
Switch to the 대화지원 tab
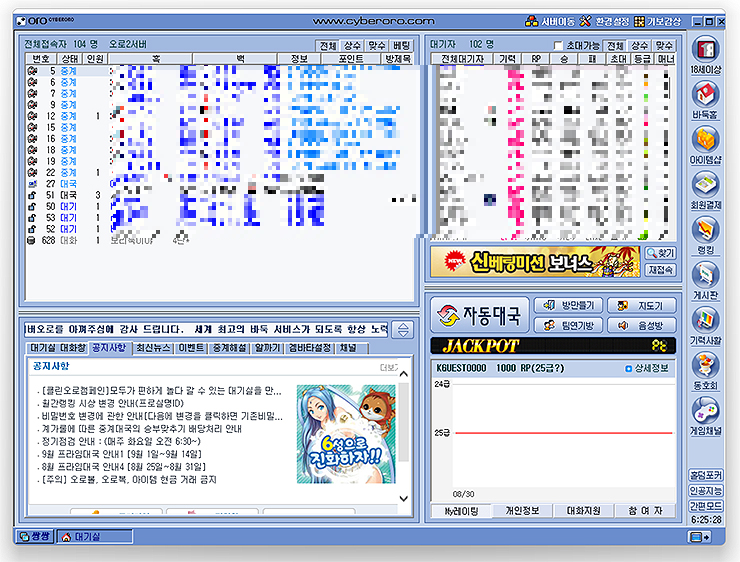tap(583, 511)
